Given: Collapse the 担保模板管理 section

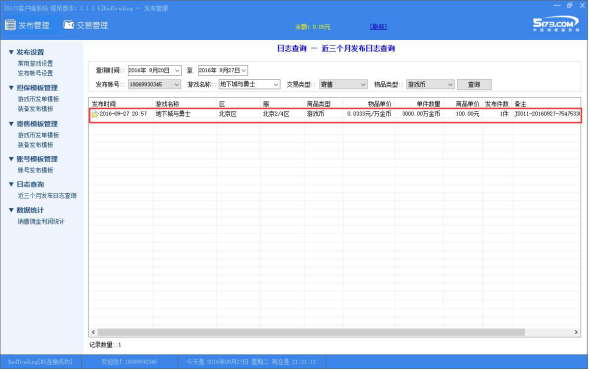Looking at the screenshot, I should tap(11, 88).
